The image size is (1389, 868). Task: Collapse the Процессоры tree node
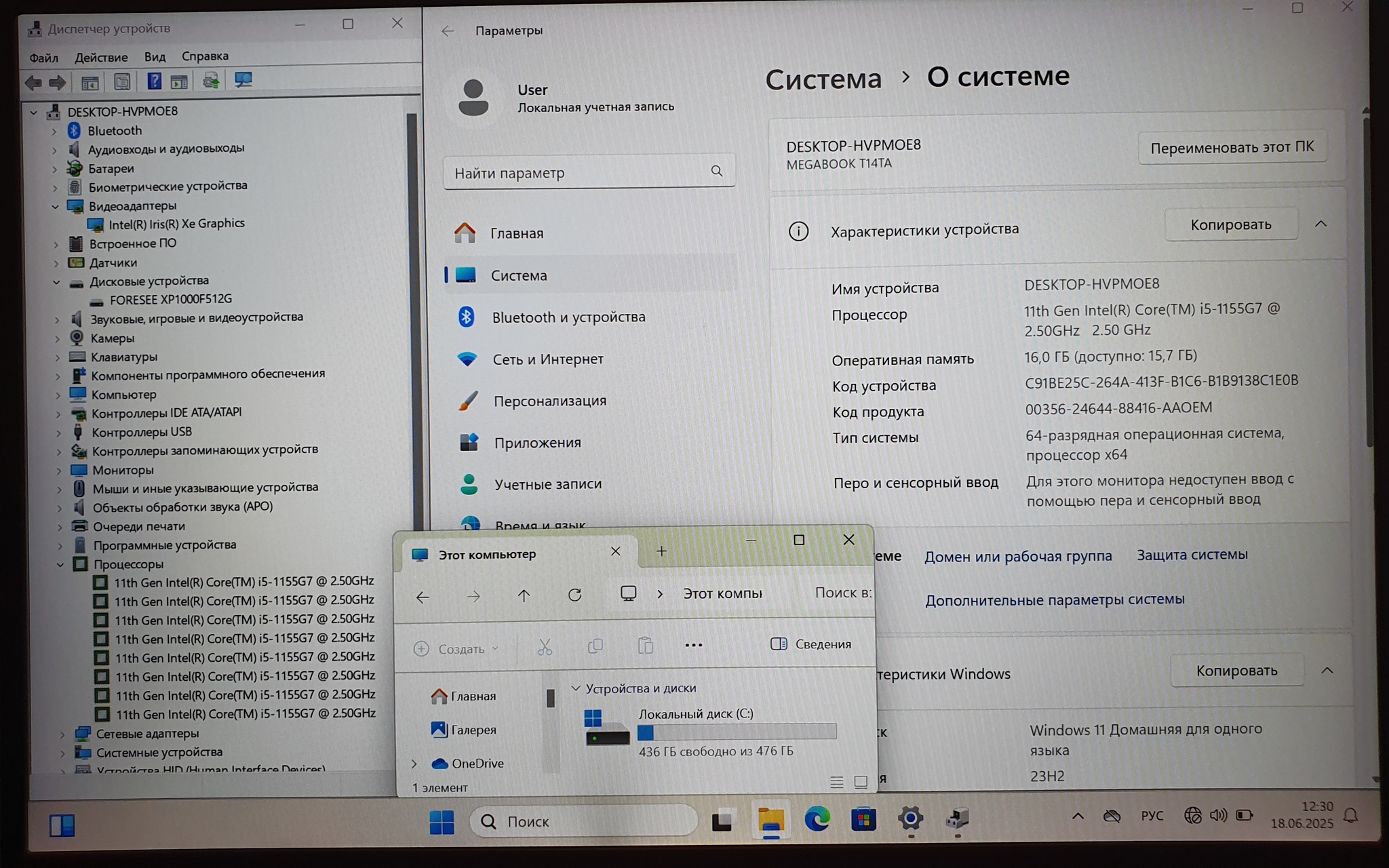[x=60, y=564]
